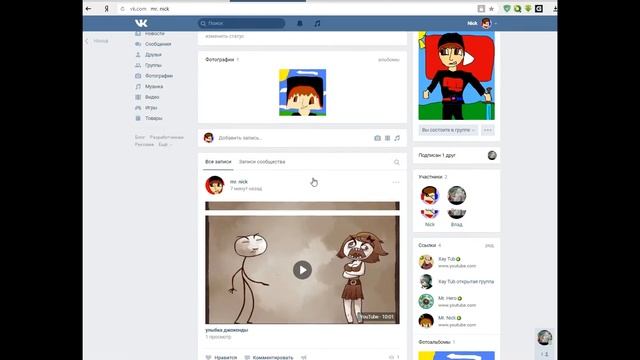Viewport: 640px width, 360px height.
Task: Attach photo with the camera icon
Action: click(377, 138)
